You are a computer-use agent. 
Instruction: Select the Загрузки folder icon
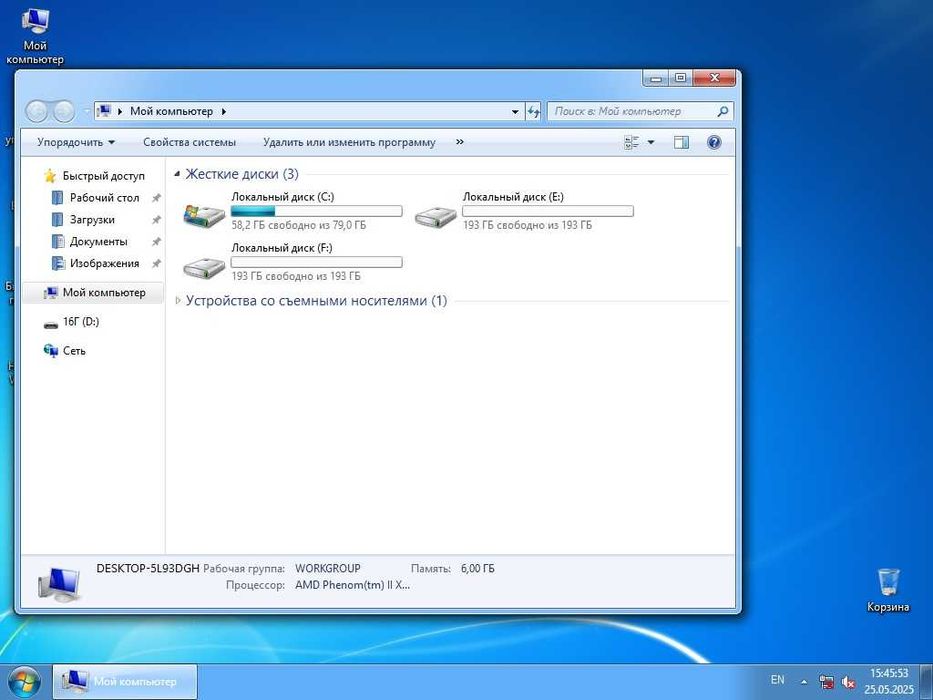pyautogui.click(x=57, y=220)
